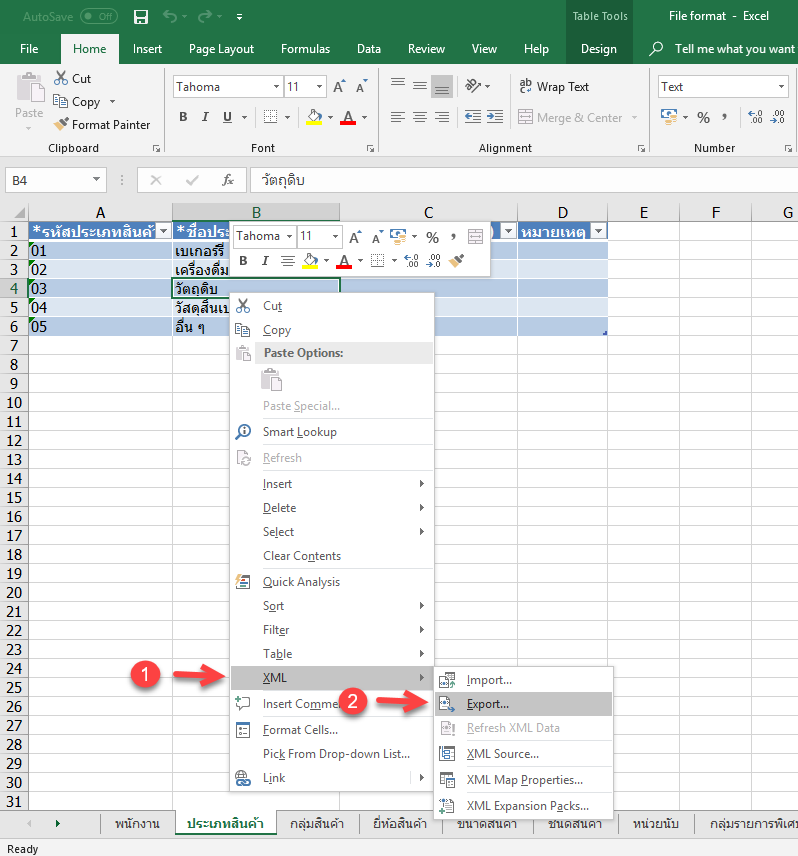Switch to Formulas ribbon tab

[x=305, y=49]
